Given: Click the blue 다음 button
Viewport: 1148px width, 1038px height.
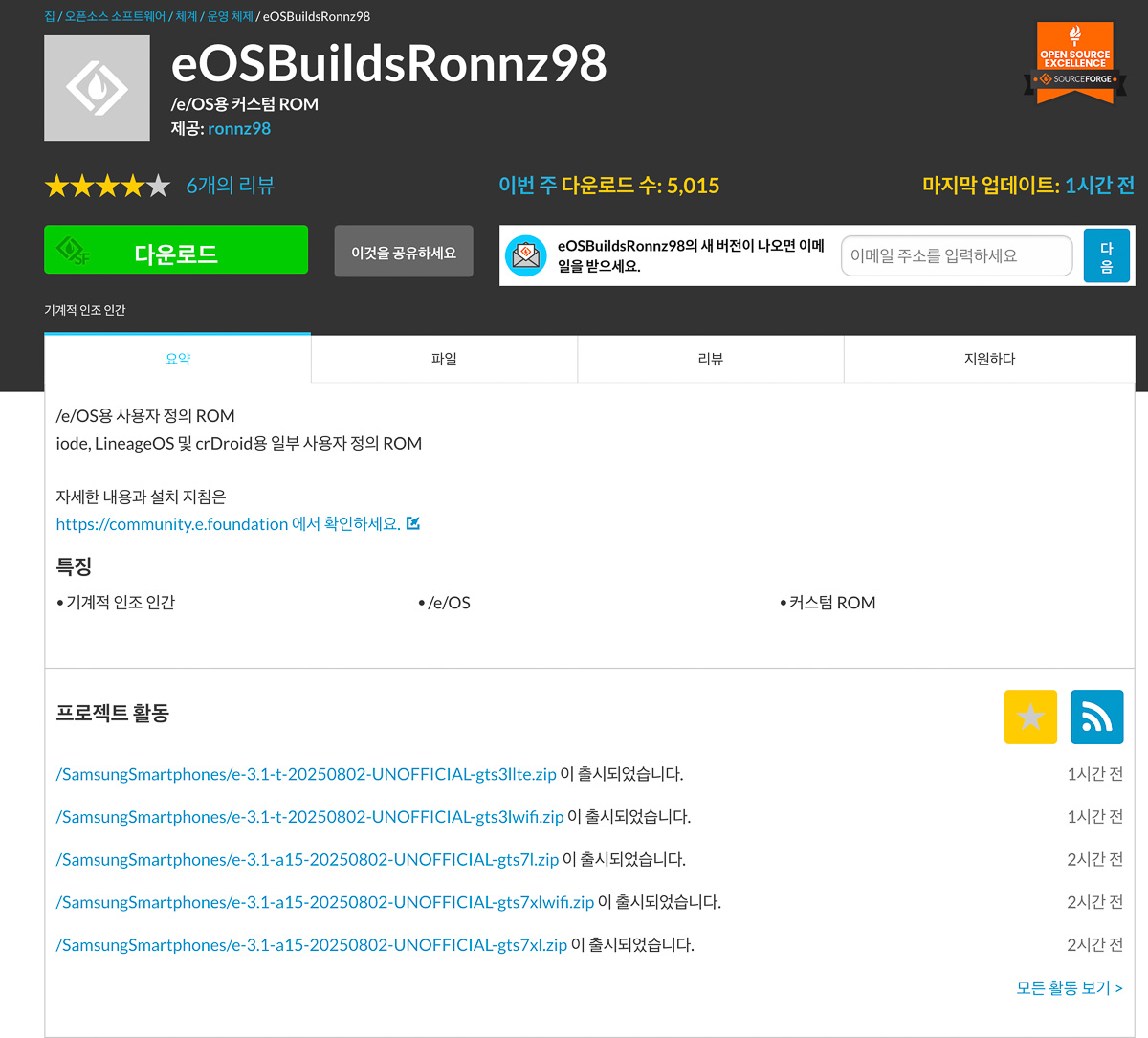Looking at the screenshot, I should [1107, 255].
